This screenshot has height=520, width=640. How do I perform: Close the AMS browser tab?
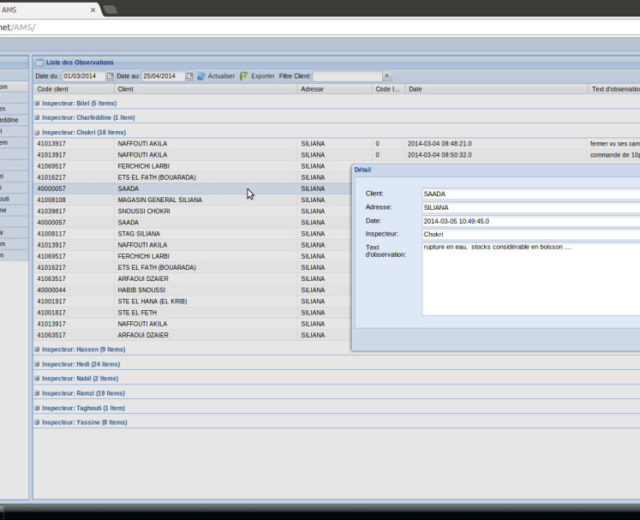[x=92, y=9]
